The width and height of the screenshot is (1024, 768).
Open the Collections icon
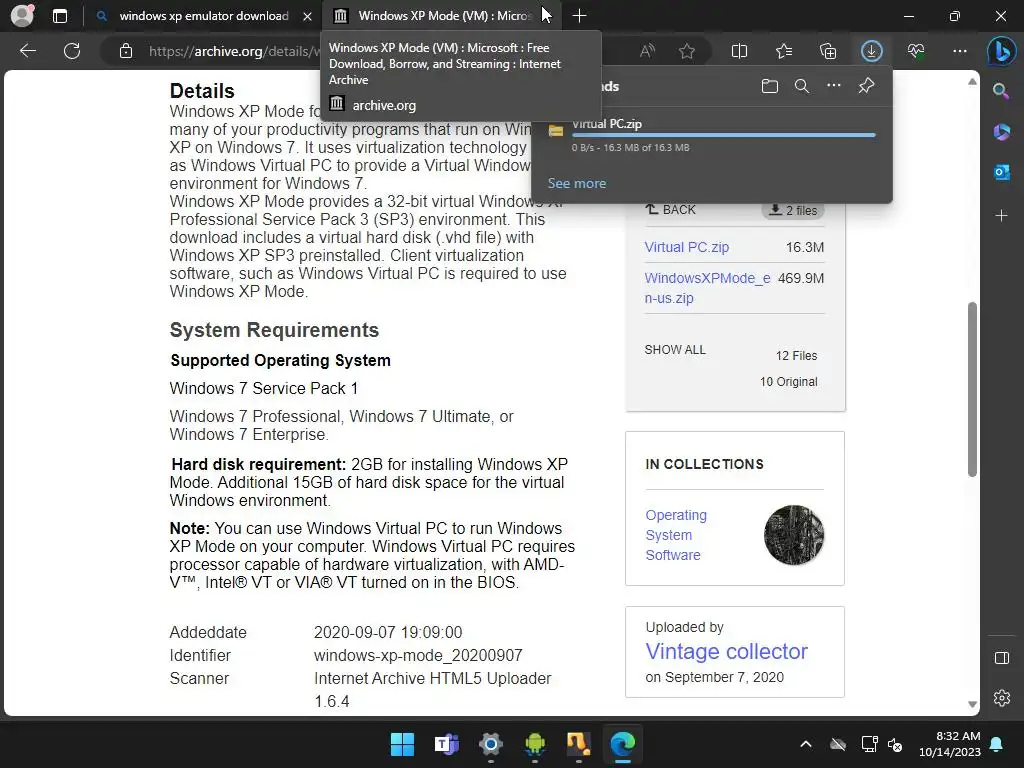(x=827, y=51)
